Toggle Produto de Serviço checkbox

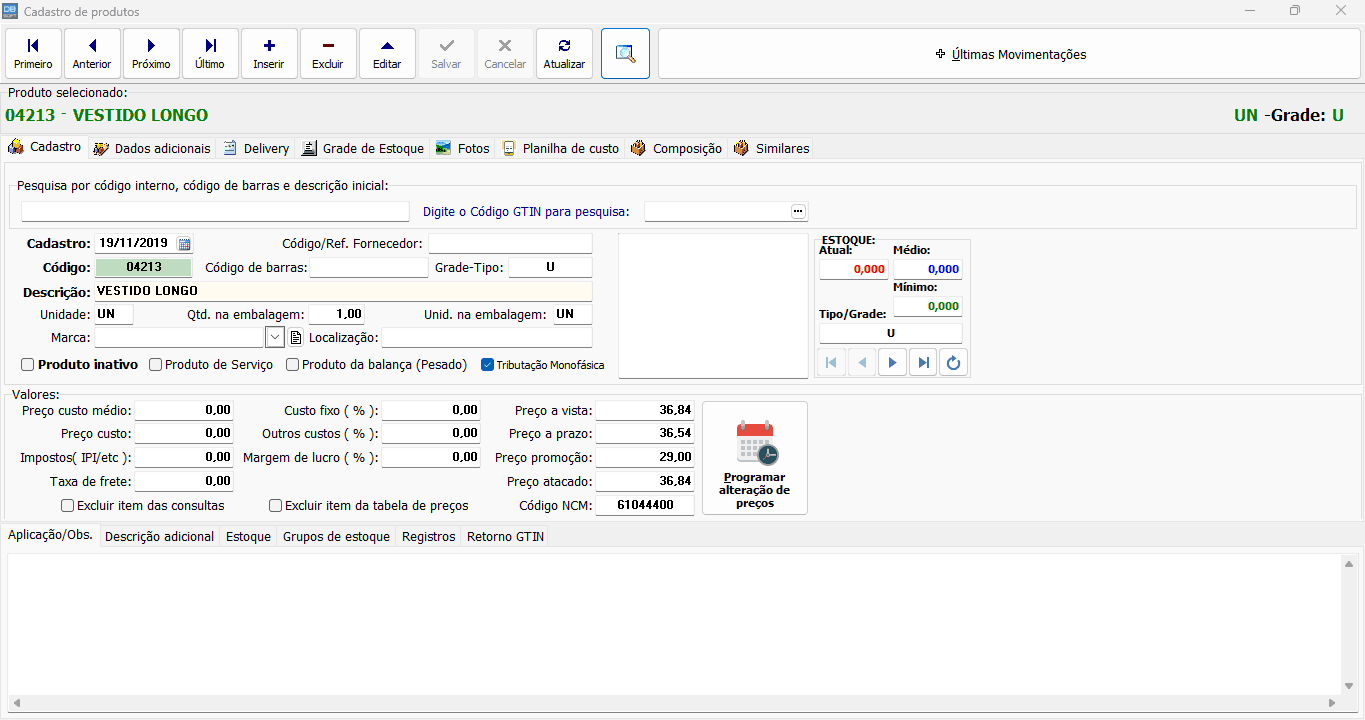click(156, 365)
